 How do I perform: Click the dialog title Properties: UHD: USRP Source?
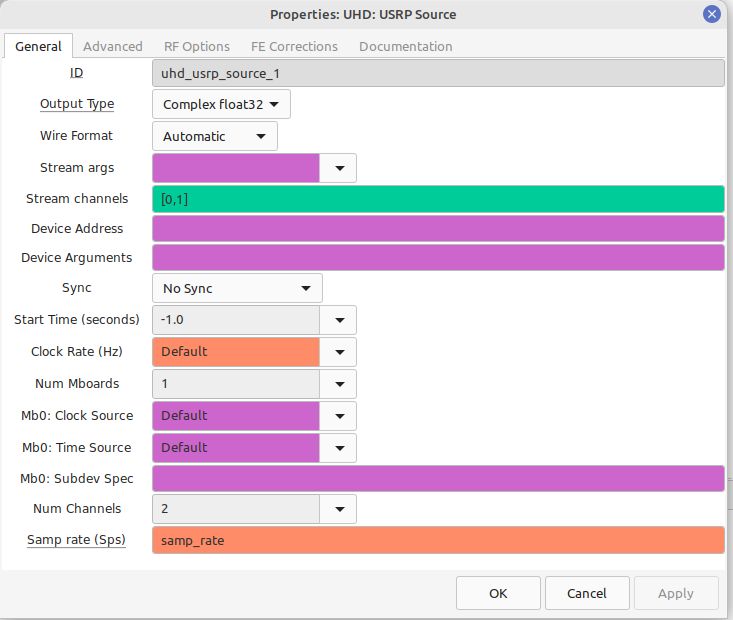363,14
